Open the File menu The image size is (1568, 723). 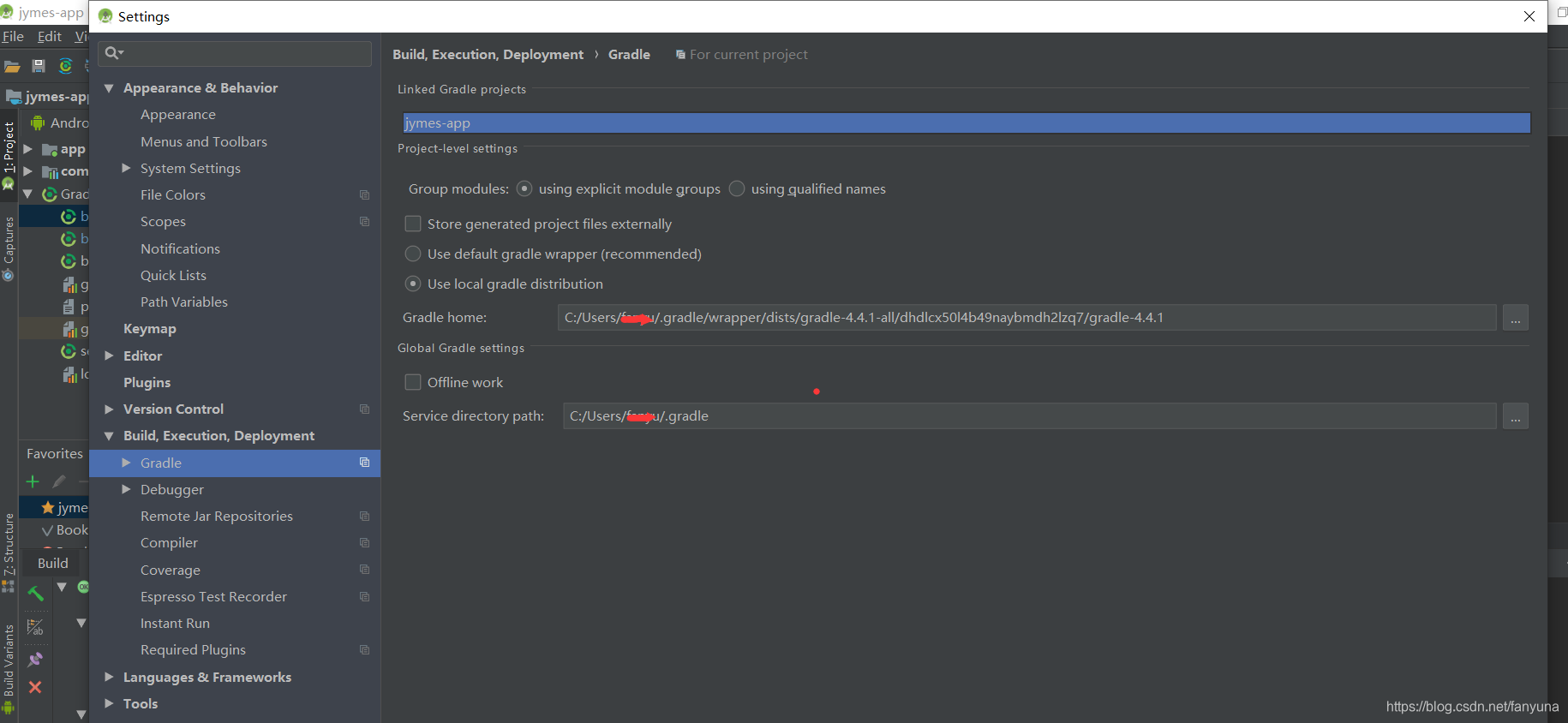(x=13, y=36)
